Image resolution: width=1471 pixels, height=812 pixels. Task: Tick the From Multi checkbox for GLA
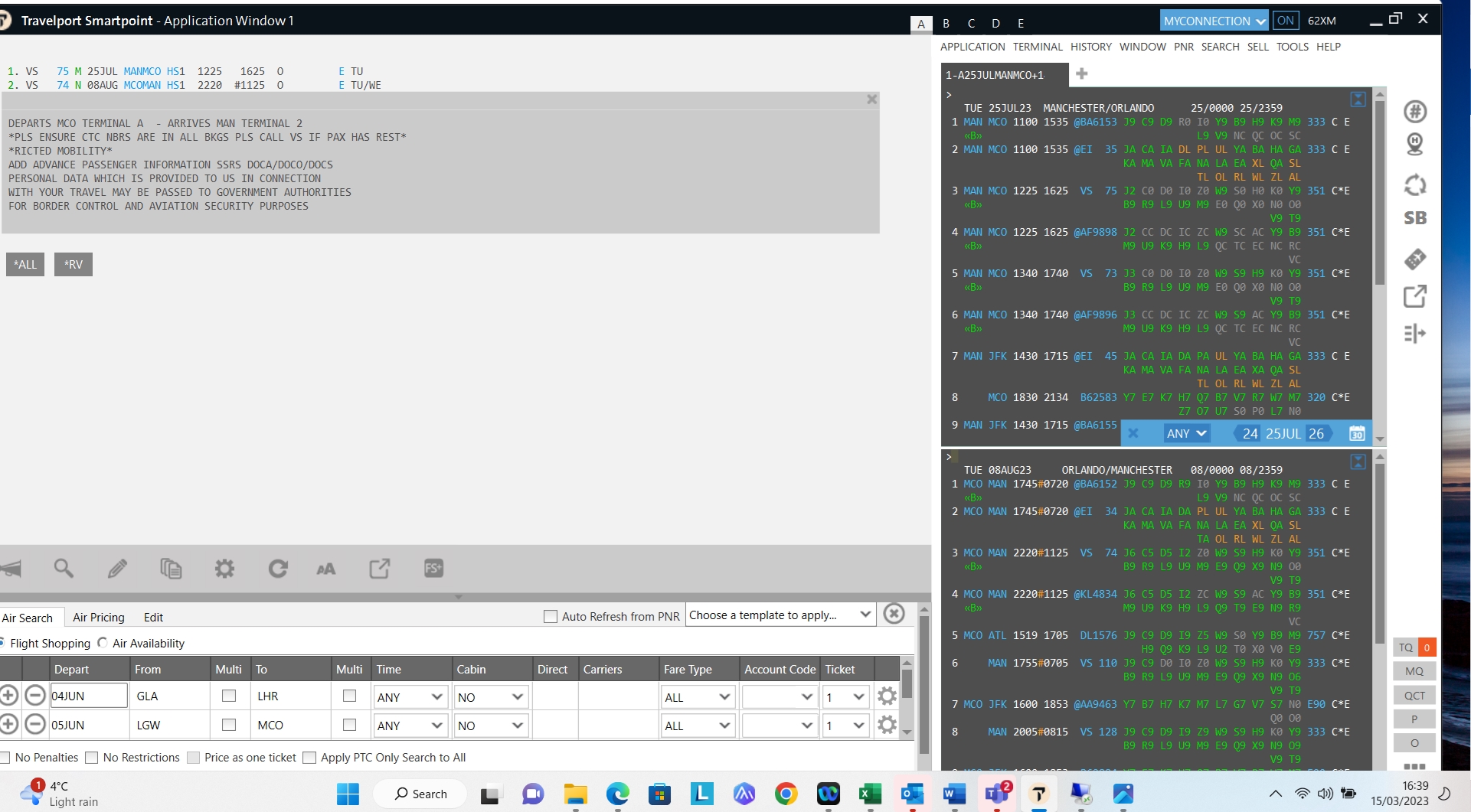[229, 696]
